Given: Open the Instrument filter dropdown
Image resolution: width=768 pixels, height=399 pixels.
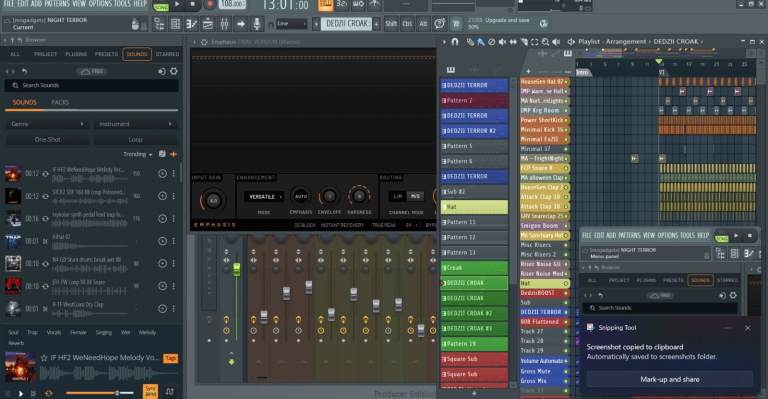Looking at the screenshot, I should pyautogui.click(x=135, y=124).
